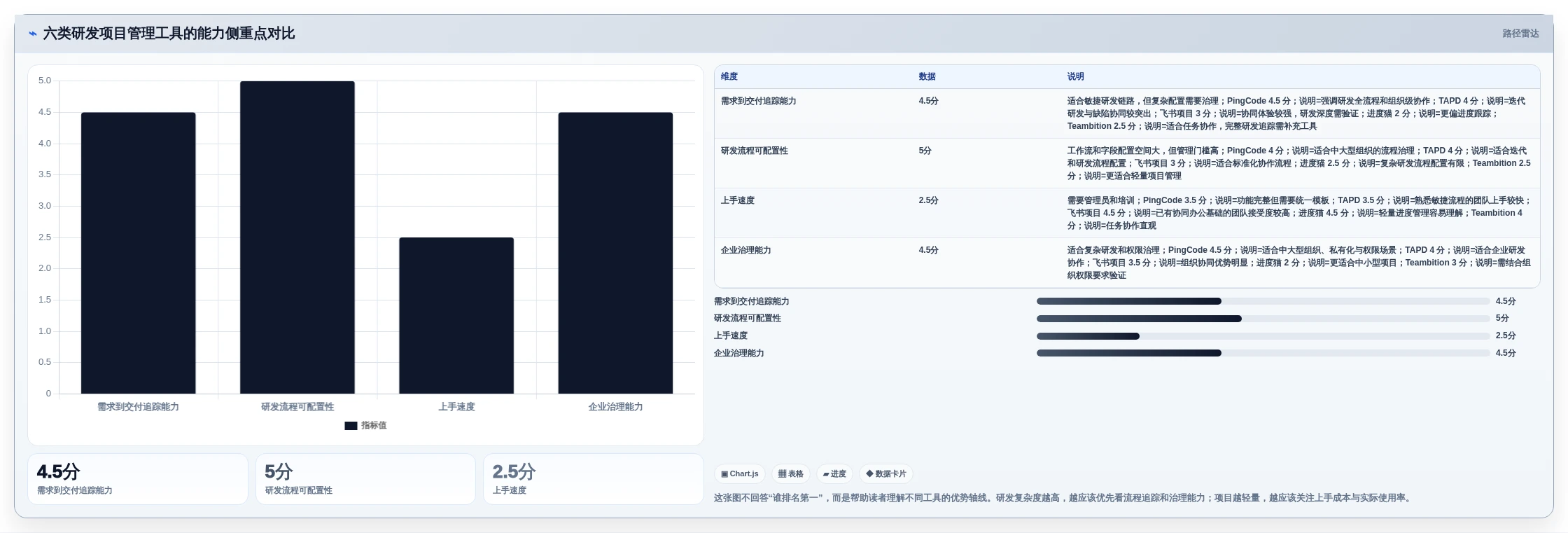Select the 进度 tag chip

click(834, 474)
